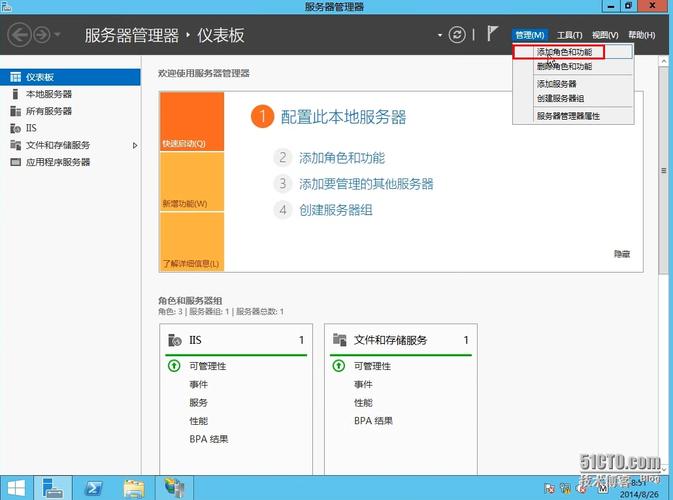The image size is (673, 500).
Task: Click the 本地服务器 sidebar icon
Action: (x=15, y=94)
